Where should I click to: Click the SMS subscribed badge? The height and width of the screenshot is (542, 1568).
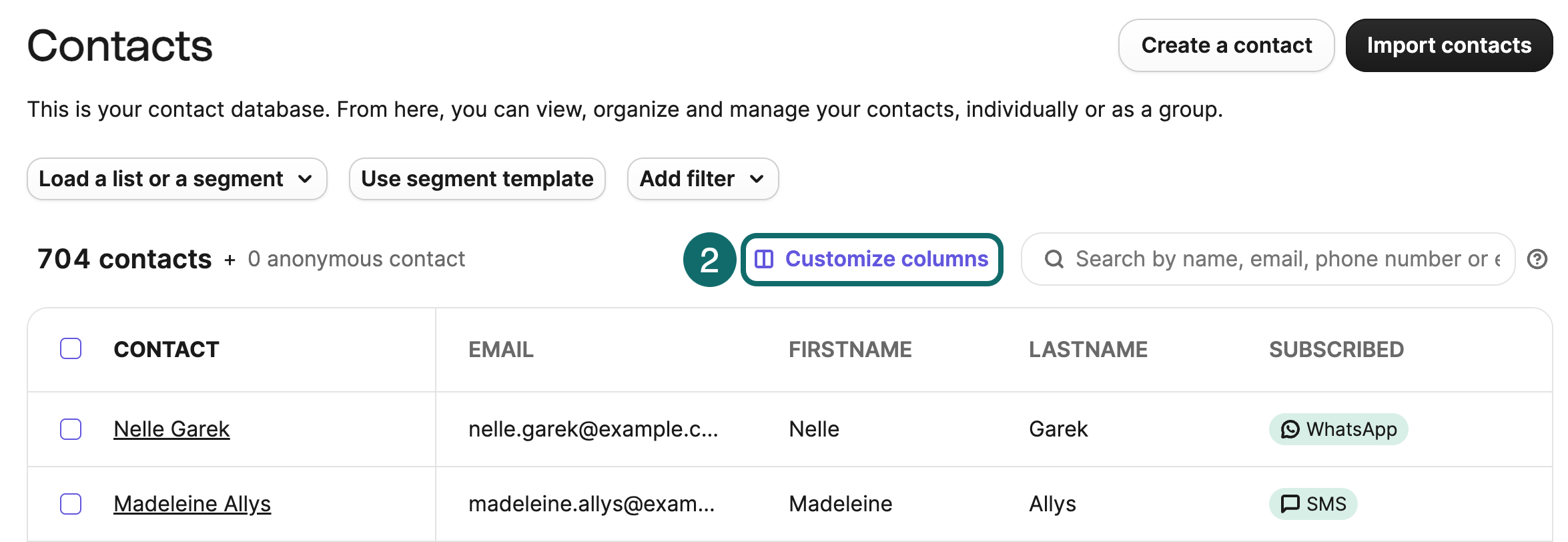(1313, 504)
